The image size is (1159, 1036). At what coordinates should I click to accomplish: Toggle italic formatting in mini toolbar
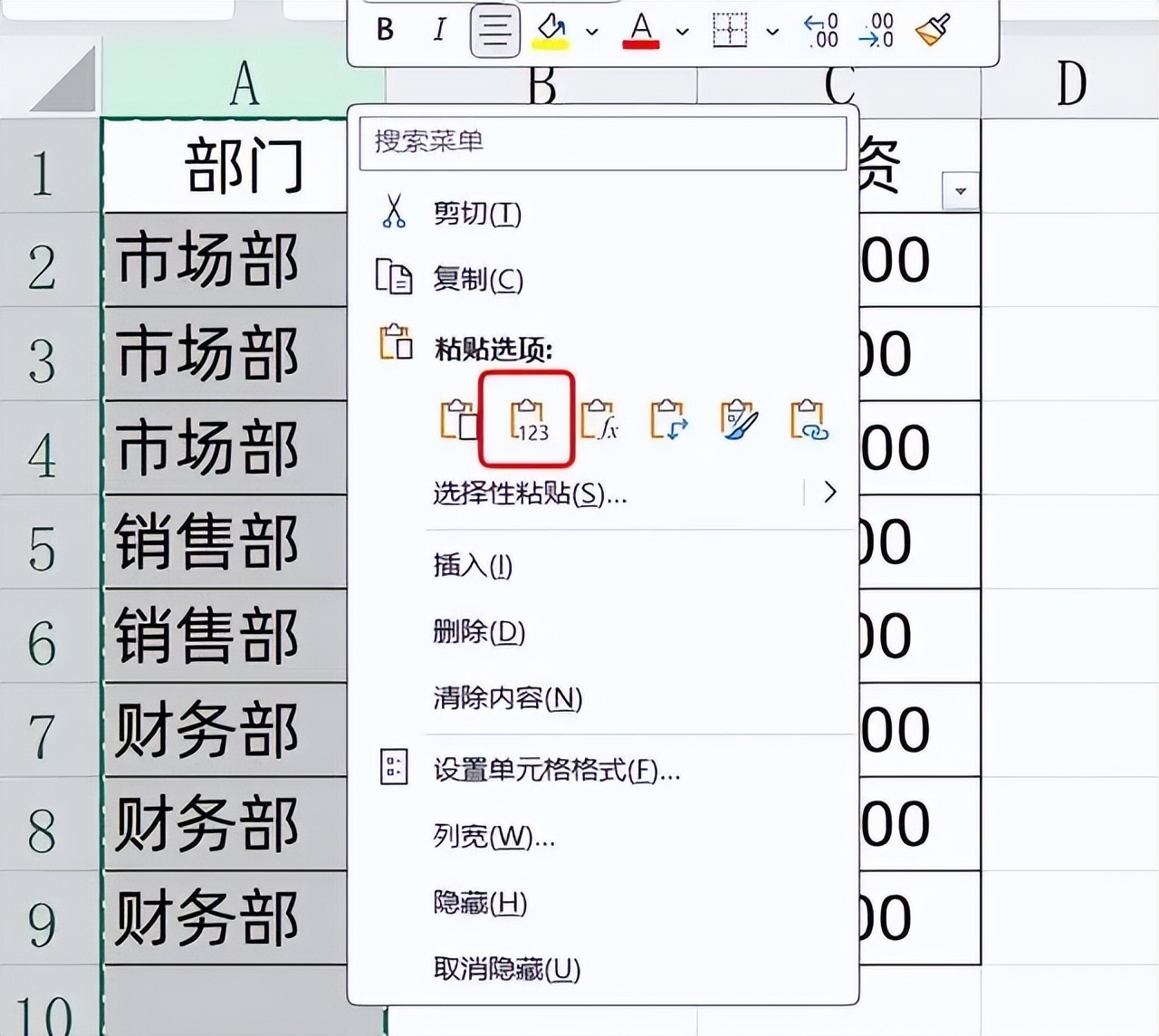coord(440,30)
